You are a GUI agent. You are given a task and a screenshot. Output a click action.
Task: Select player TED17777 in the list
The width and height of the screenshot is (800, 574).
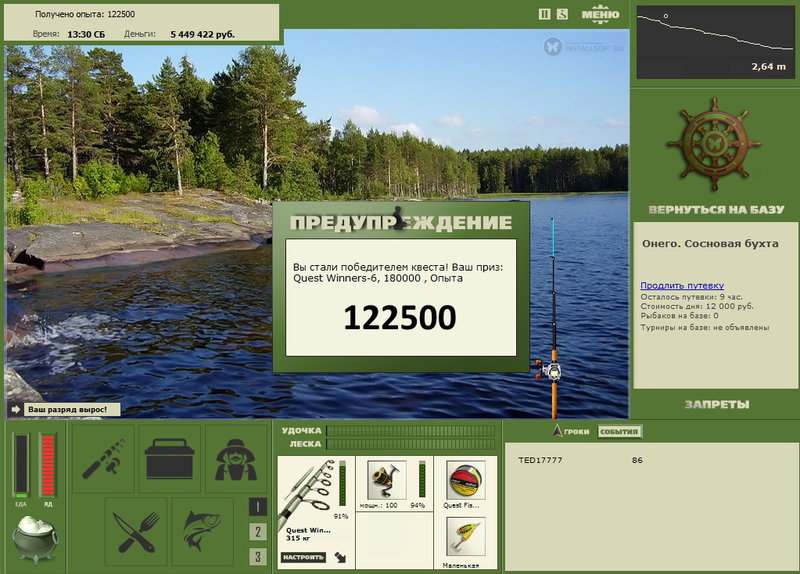540,460
